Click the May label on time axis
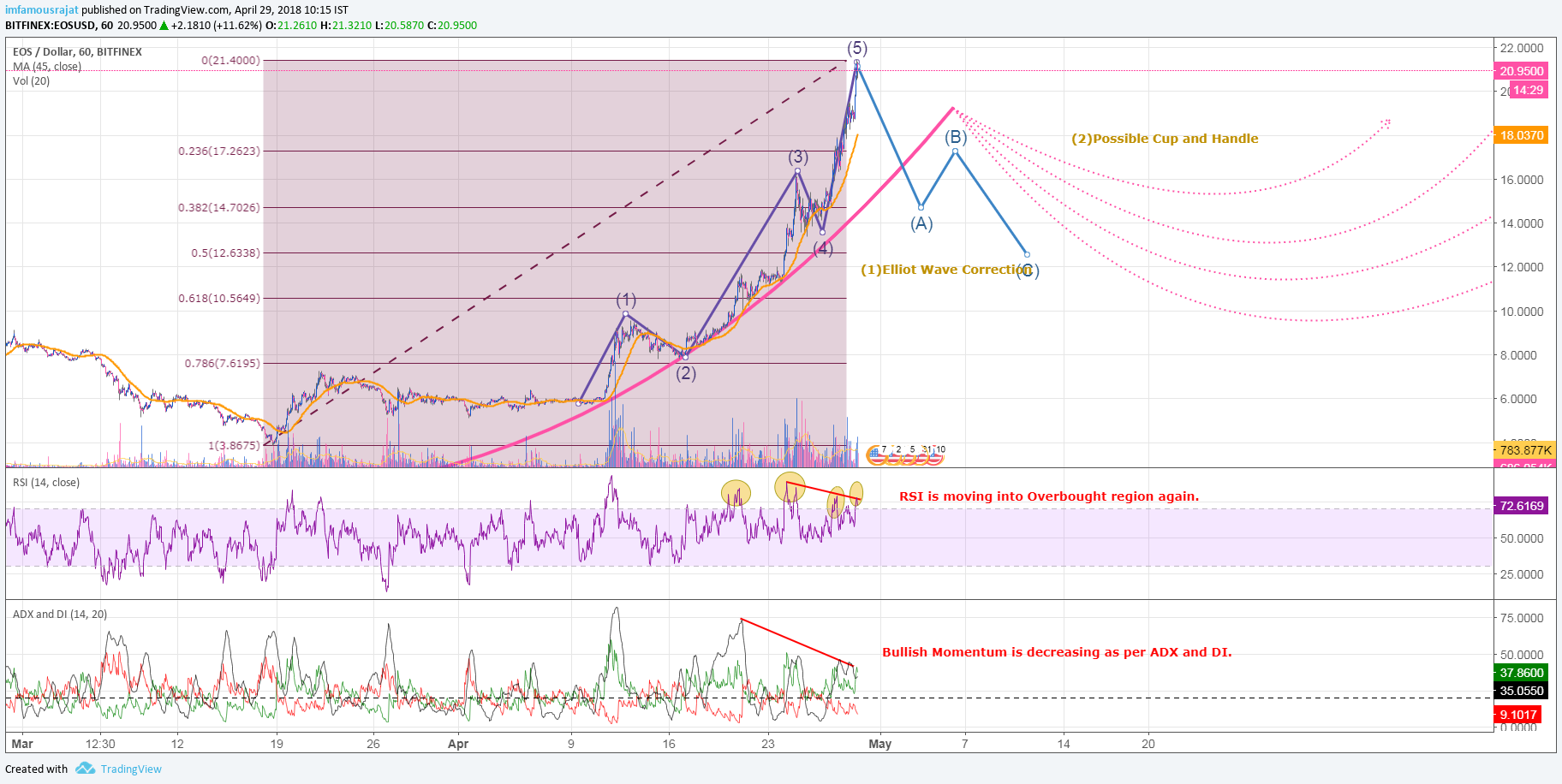 (880, 744)
